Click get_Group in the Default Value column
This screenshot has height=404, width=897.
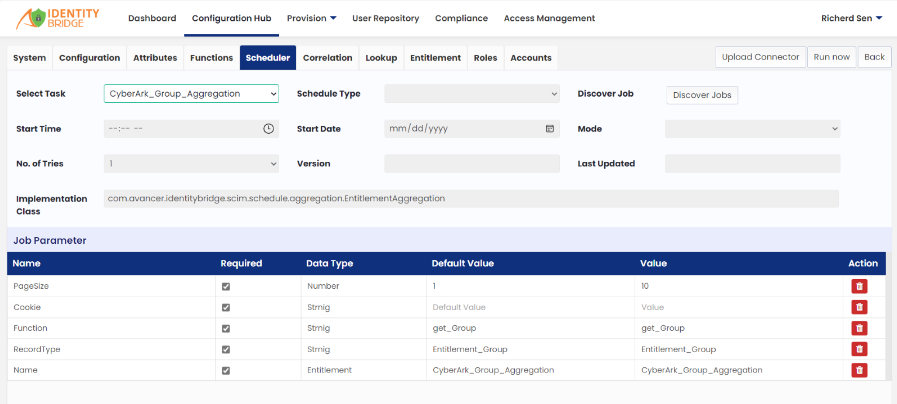[455, 328]
